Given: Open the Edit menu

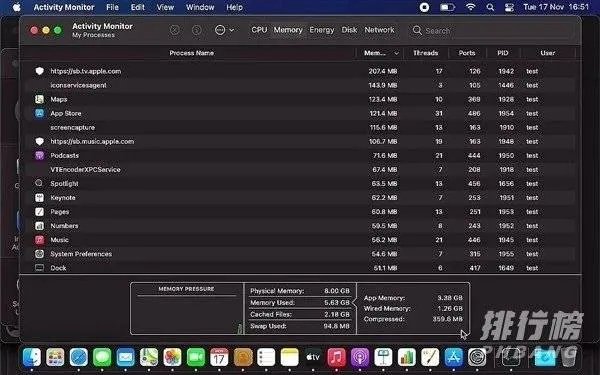Looking at the screenshot, I should (138, 7).
